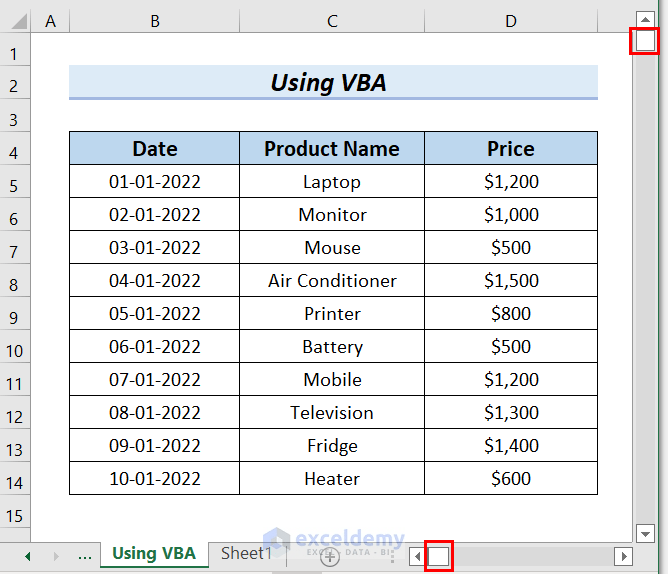The height and width of the screenshot is (574, 668).
Task: Select column D header
Action: [511, 21]
